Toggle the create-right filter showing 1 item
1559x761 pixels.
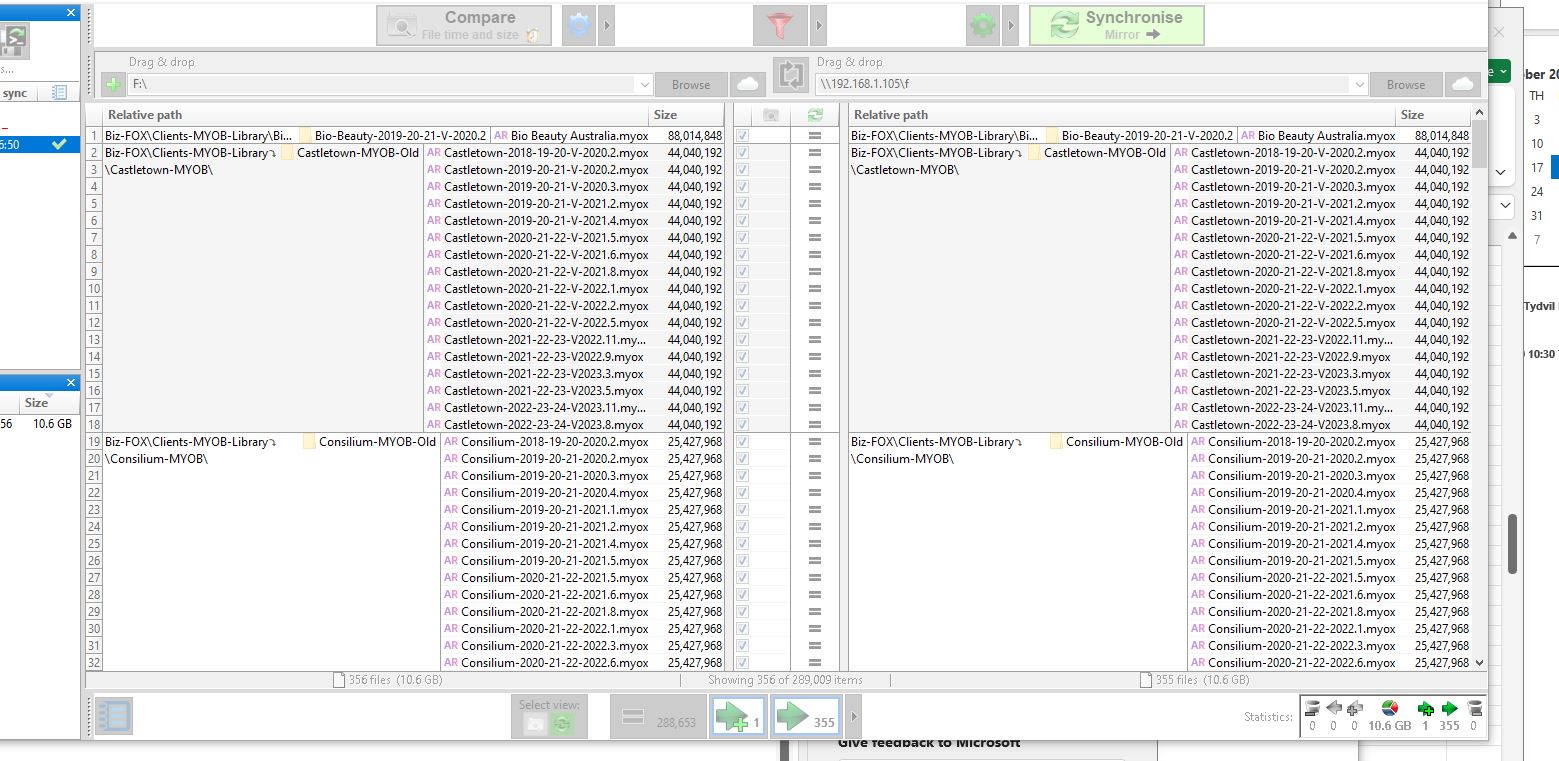pos(738,716)
